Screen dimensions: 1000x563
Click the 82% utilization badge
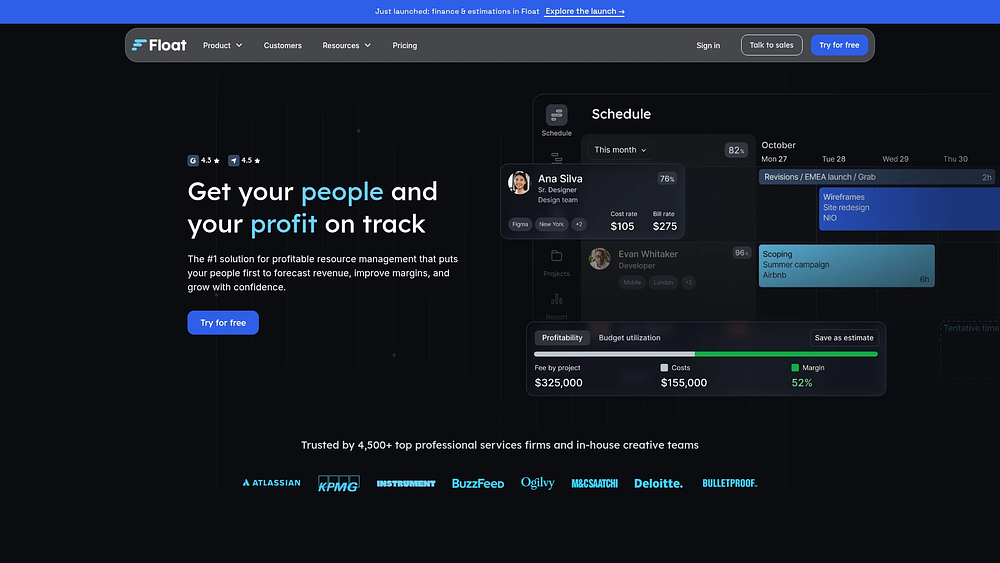(x=736, y=150)
